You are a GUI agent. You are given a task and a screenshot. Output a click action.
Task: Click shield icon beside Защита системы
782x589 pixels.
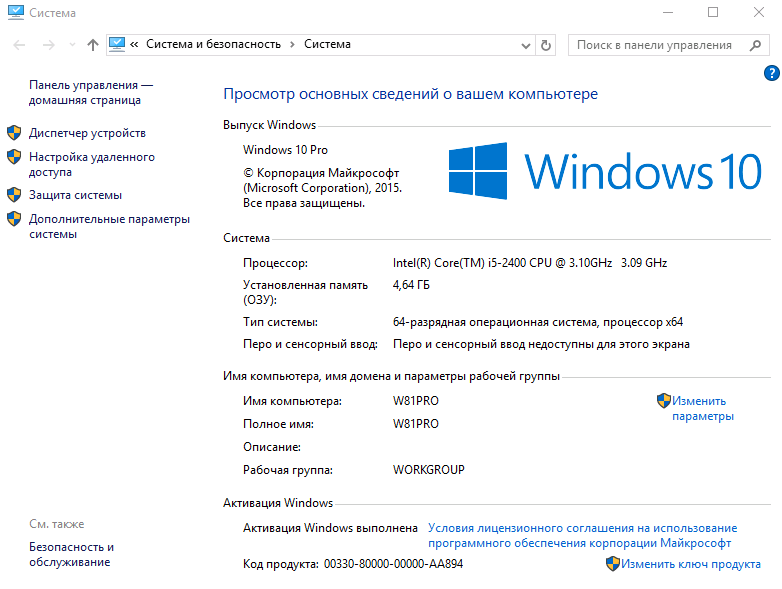(x=14, y=195)
